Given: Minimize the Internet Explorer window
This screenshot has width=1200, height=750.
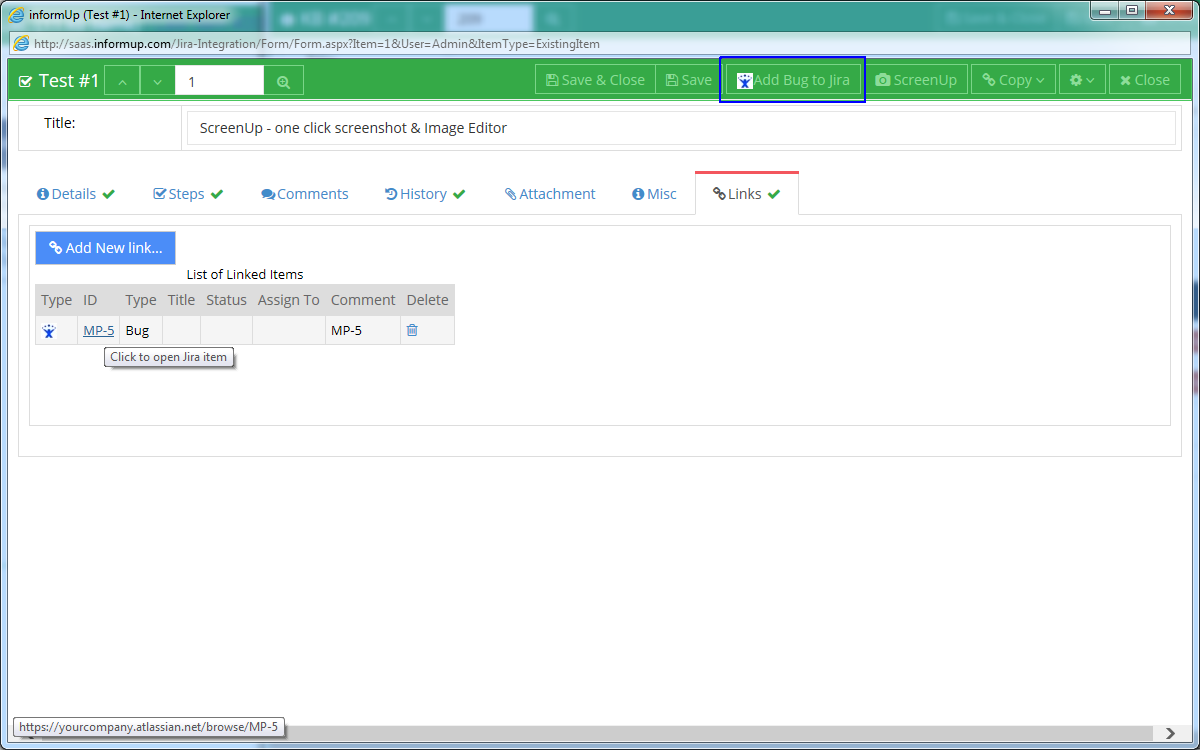Looking at the screenshot, I should [x=1104, y=11].
